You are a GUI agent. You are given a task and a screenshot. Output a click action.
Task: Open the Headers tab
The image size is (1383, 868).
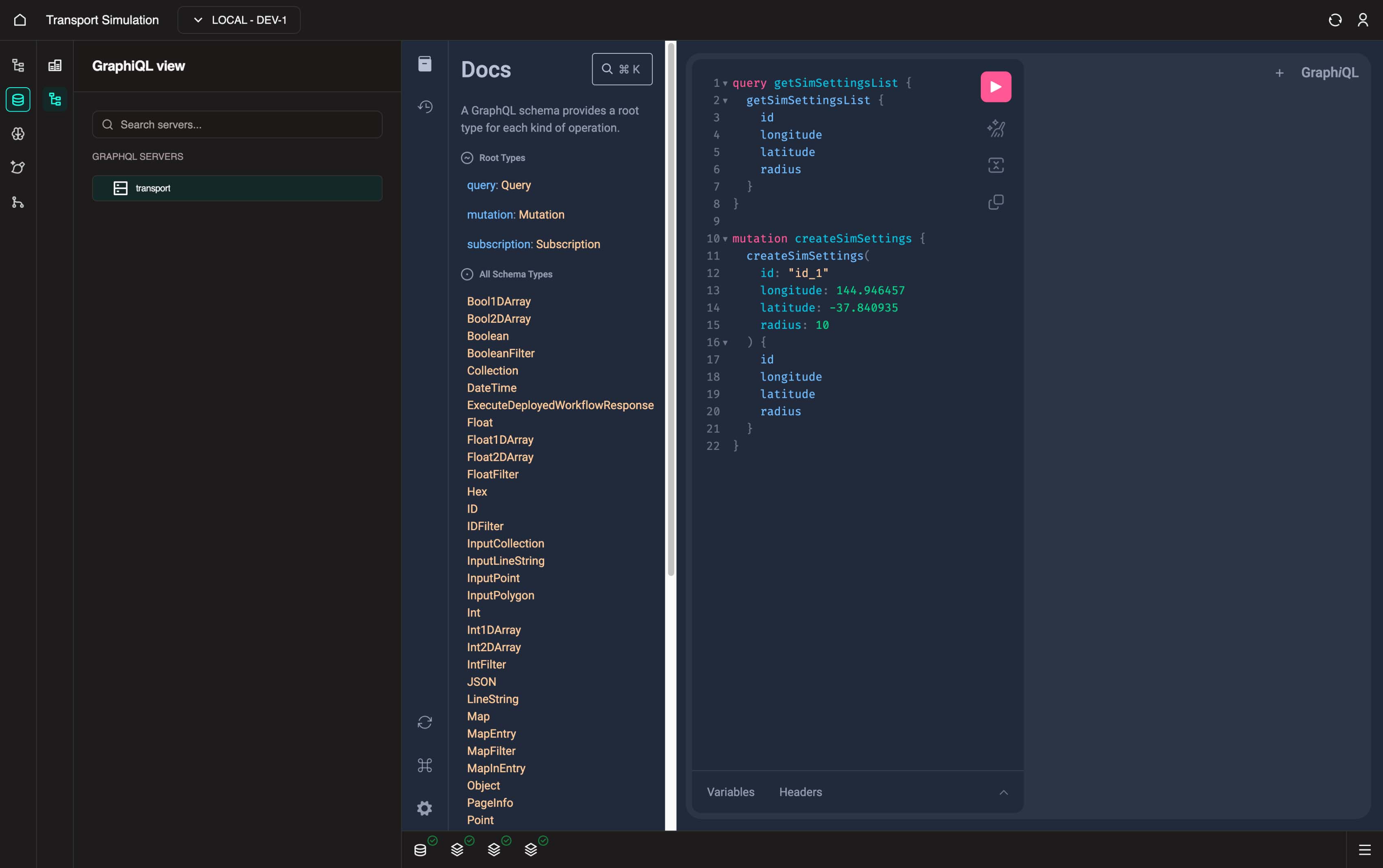coord(801,792)
